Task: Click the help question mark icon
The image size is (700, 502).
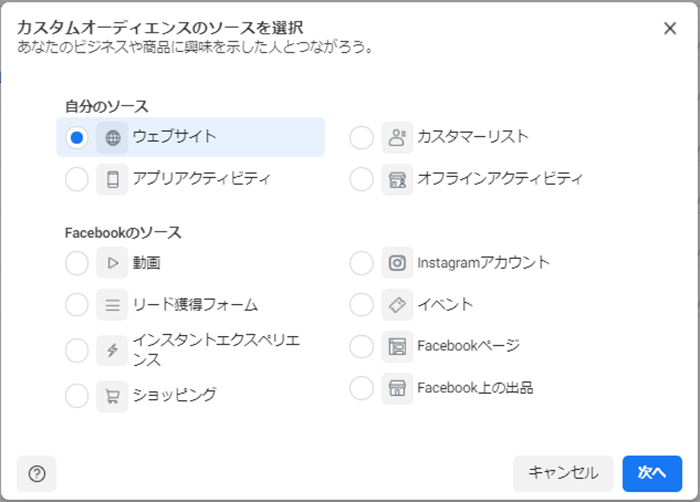Action: (37, 473)
